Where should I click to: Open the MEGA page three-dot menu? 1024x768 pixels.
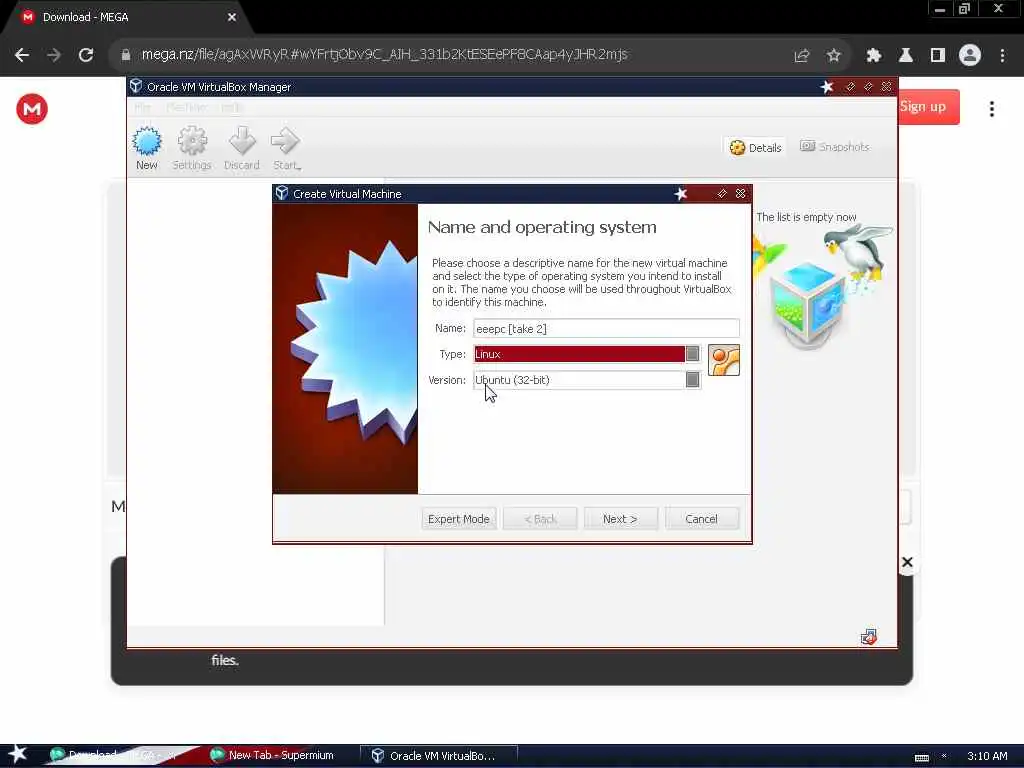coord(992,109)
